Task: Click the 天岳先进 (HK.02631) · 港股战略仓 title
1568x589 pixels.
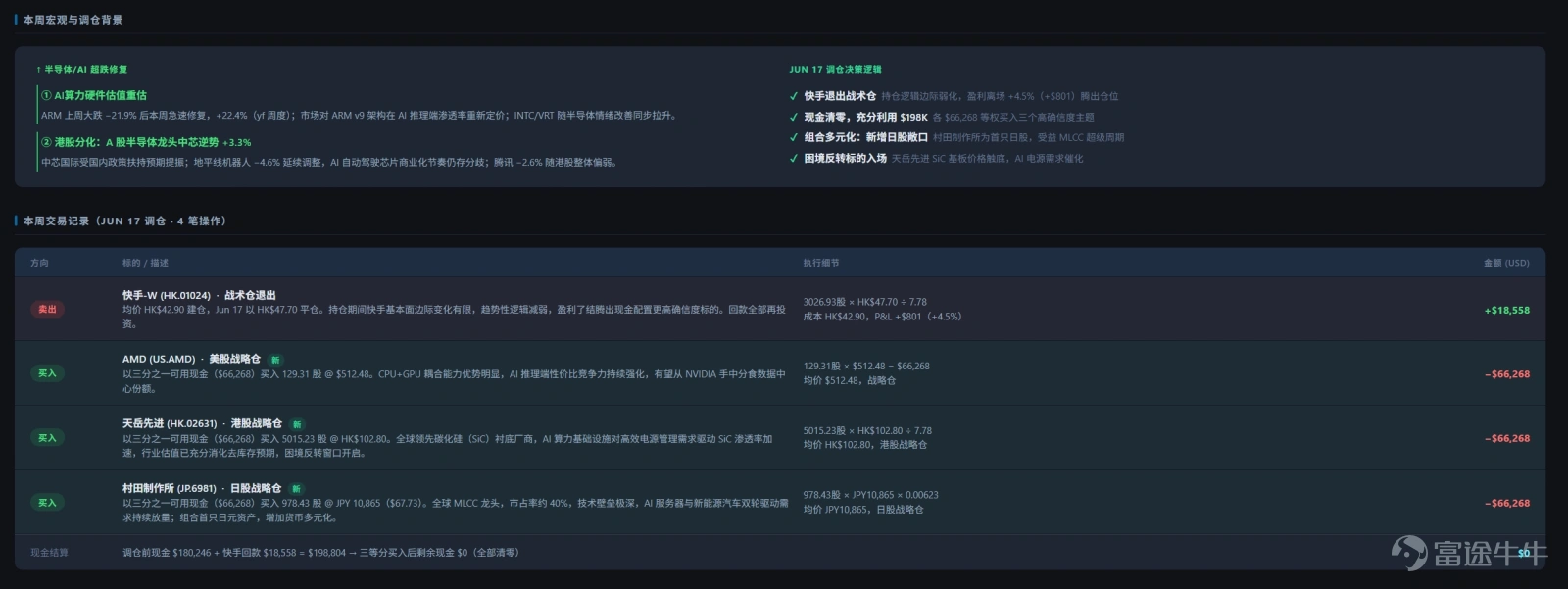Action: [202, 424]
